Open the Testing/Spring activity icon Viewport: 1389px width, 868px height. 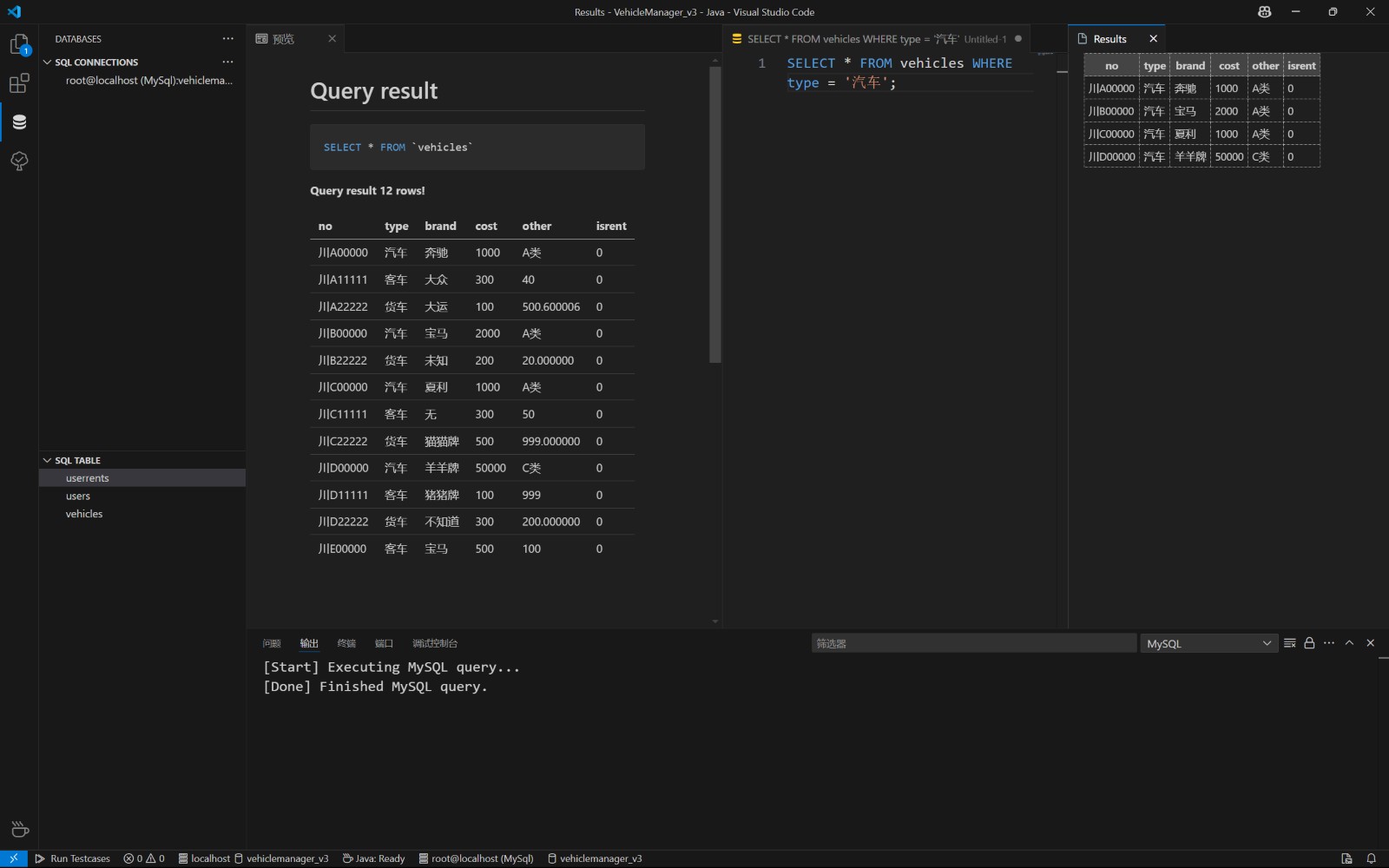coord(19,161)
